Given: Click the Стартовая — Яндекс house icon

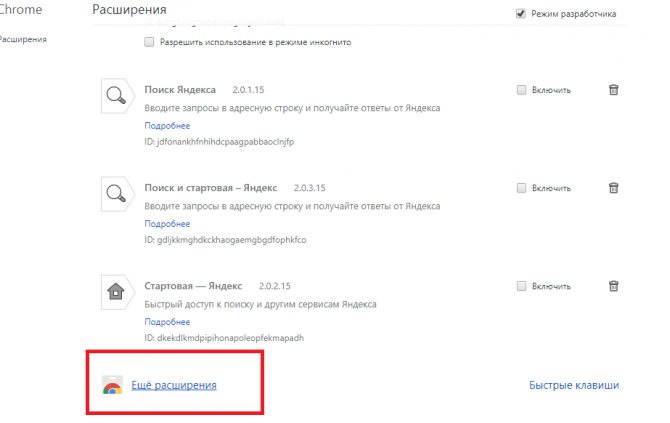Looking at the screenshot, I should pos(116,292).
